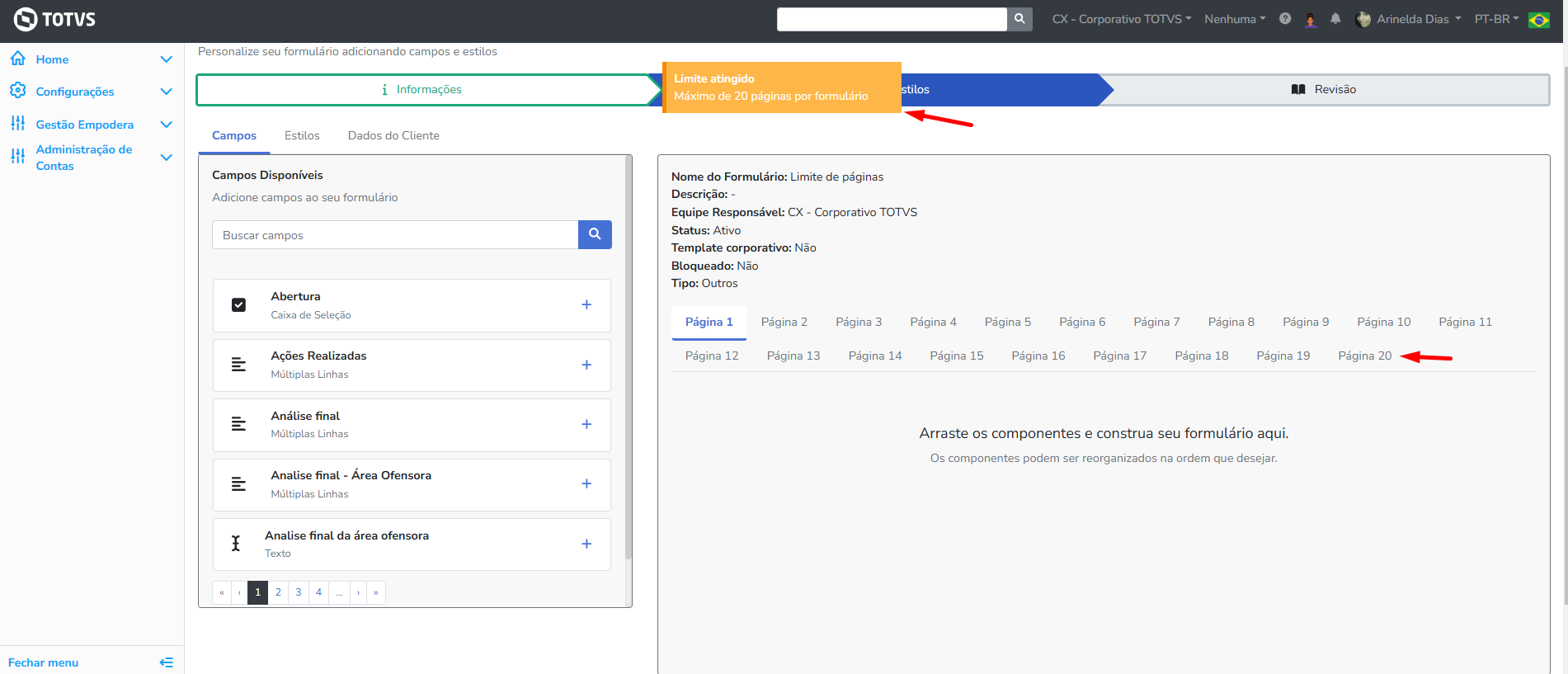This screenshot has height=674, width=1568.
Task: Add Ações Realizadas field with plus icon
Action: (x=586, y=365)
